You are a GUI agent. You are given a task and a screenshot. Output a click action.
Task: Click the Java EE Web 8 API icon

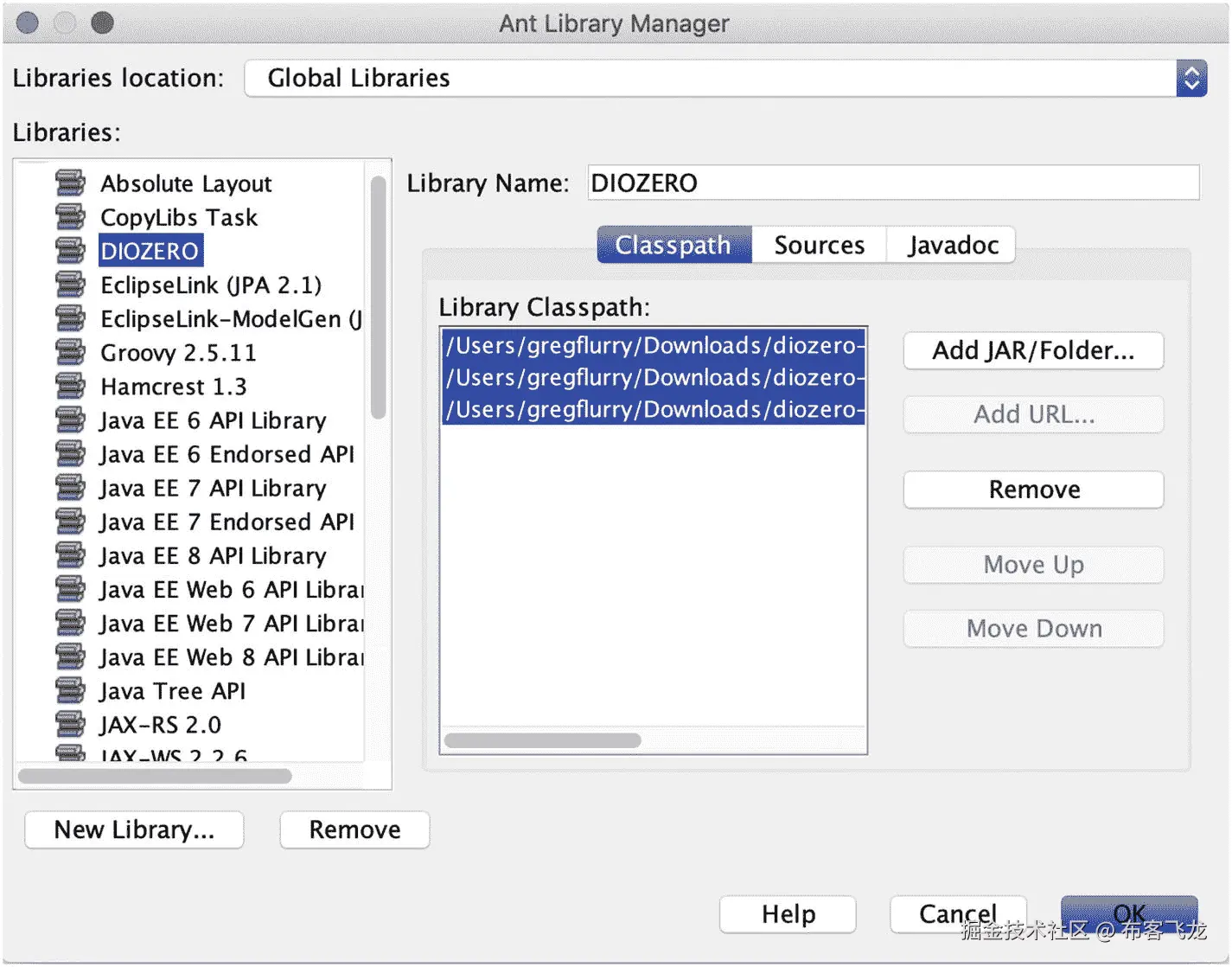(x=70, y=657)
